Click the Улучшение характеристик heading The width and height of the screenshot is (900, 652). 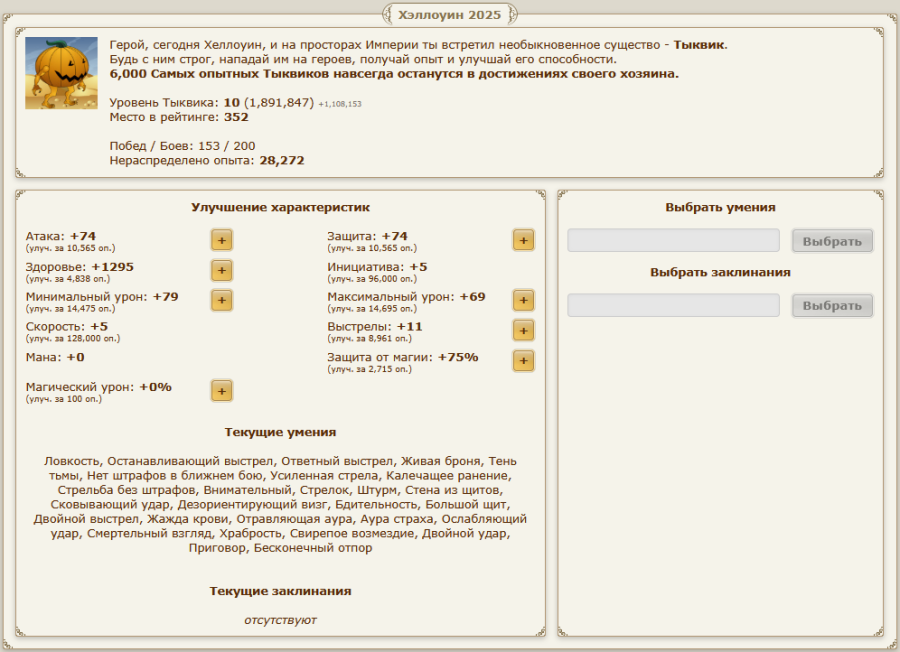pyautogui.click(x=280, y=207)
